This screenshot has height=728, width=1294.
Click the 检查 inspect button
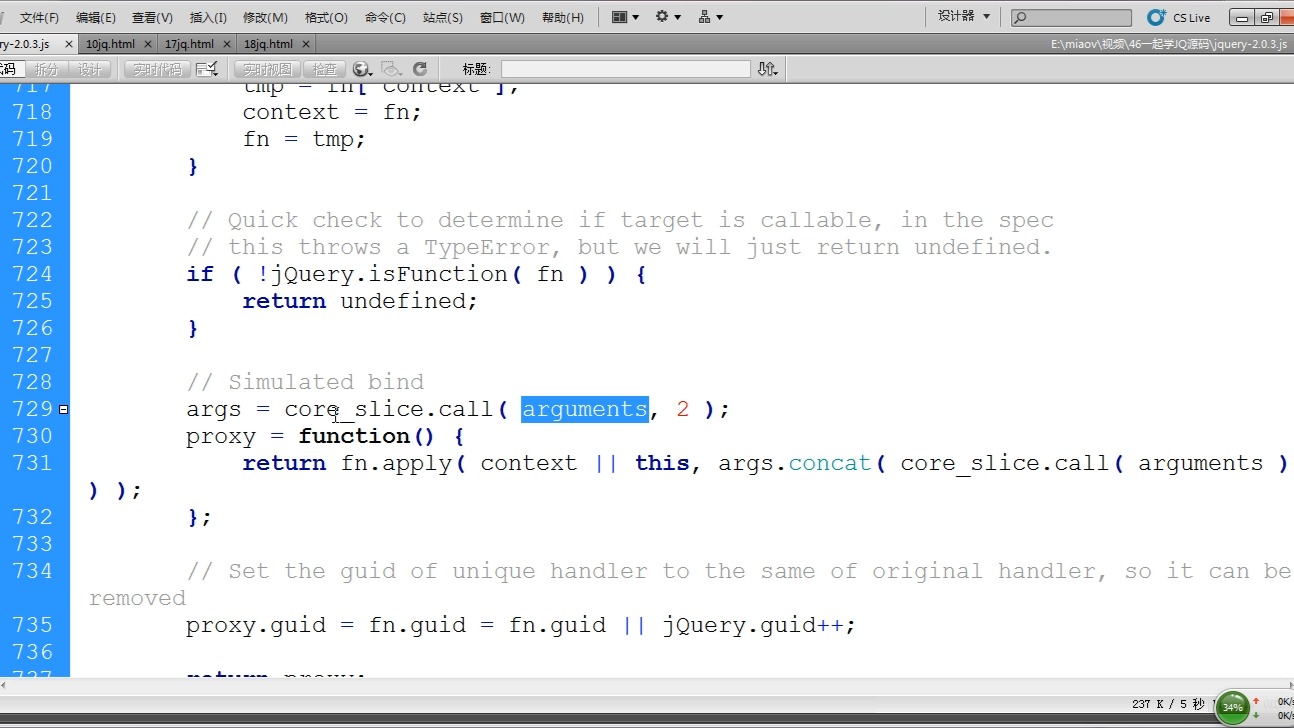(x=325, y=69)
